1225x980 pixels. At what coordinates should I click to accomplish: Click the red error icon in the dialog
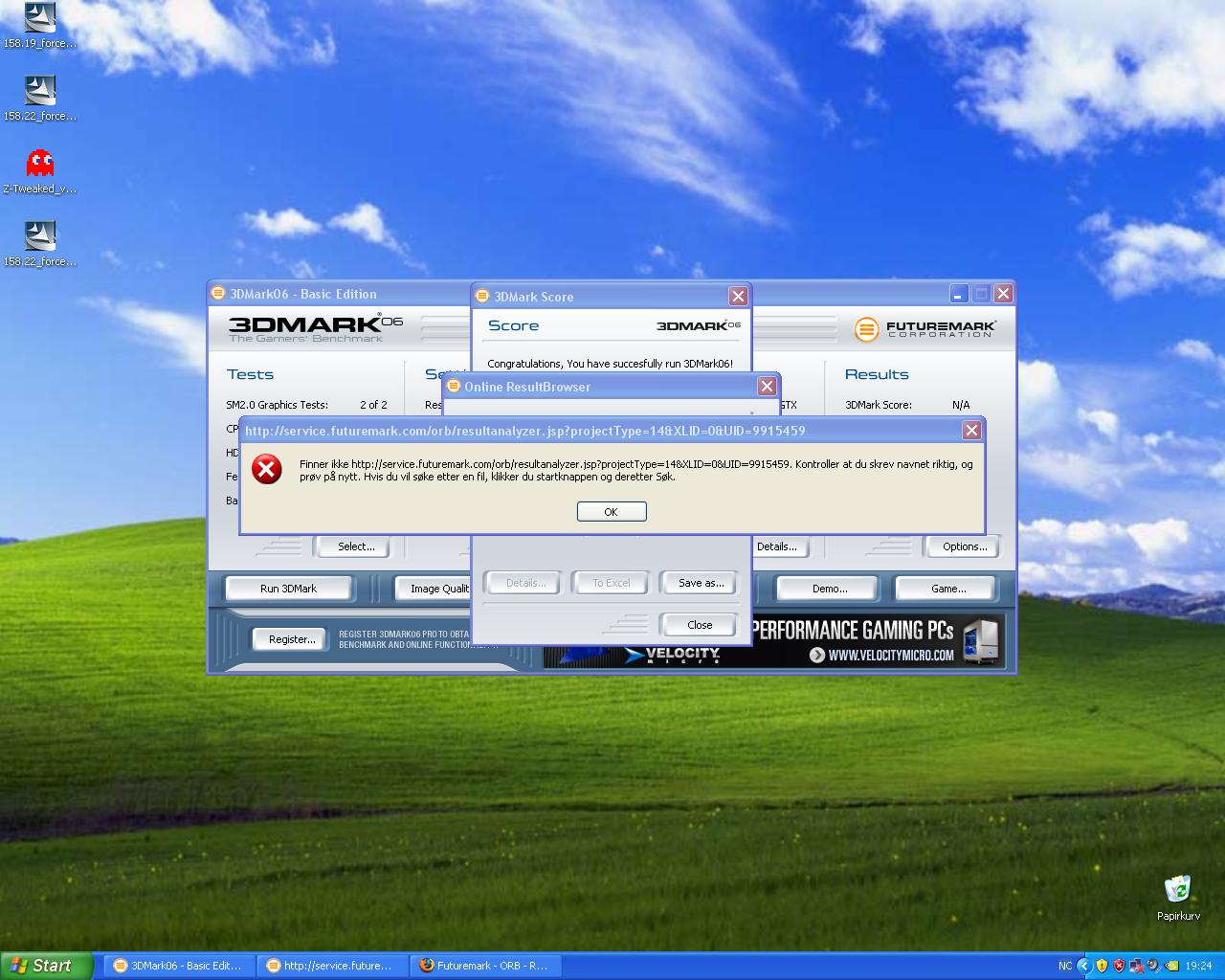(x=267, y=469)
